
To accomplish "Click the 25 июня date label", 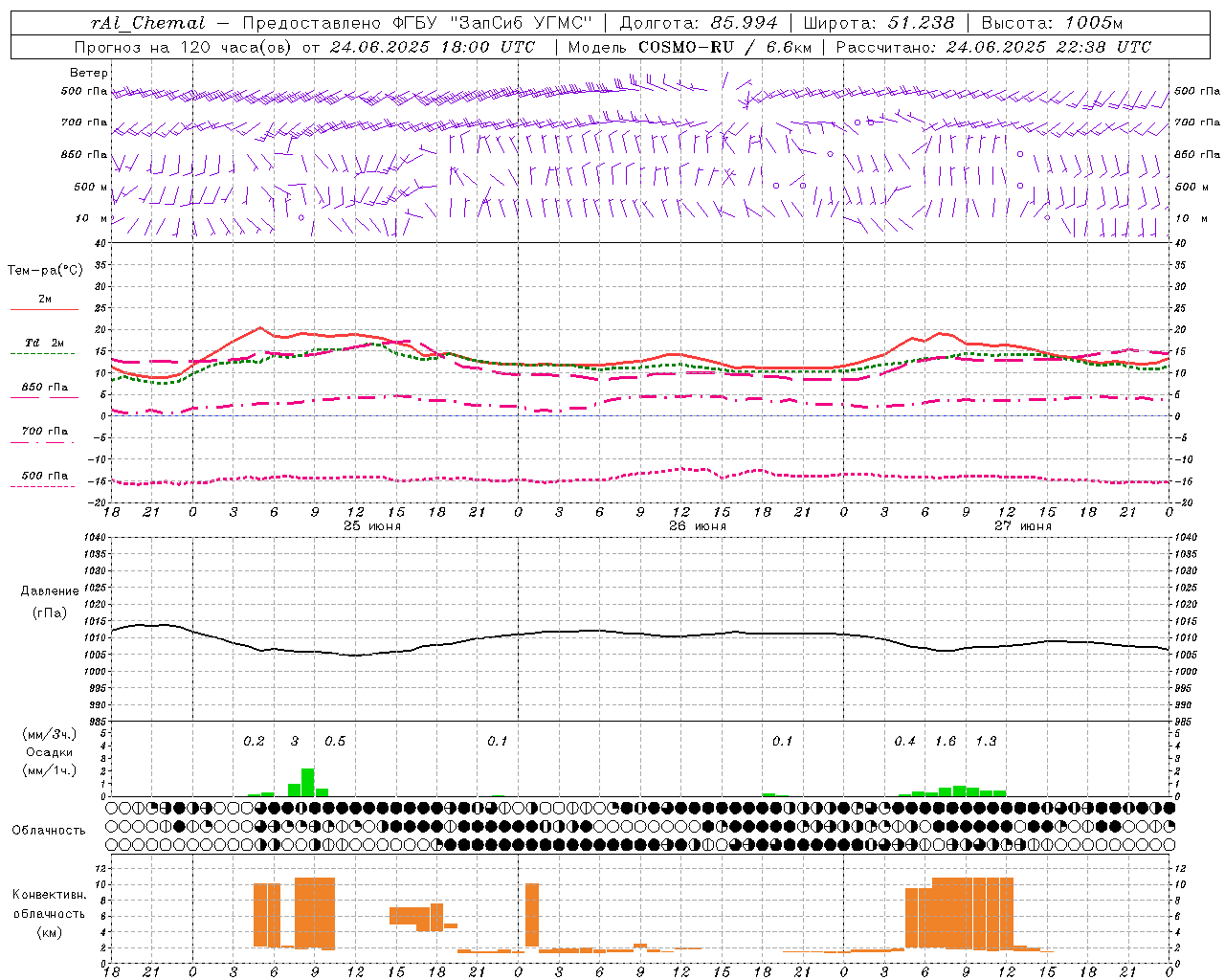I will coord(372,525).
